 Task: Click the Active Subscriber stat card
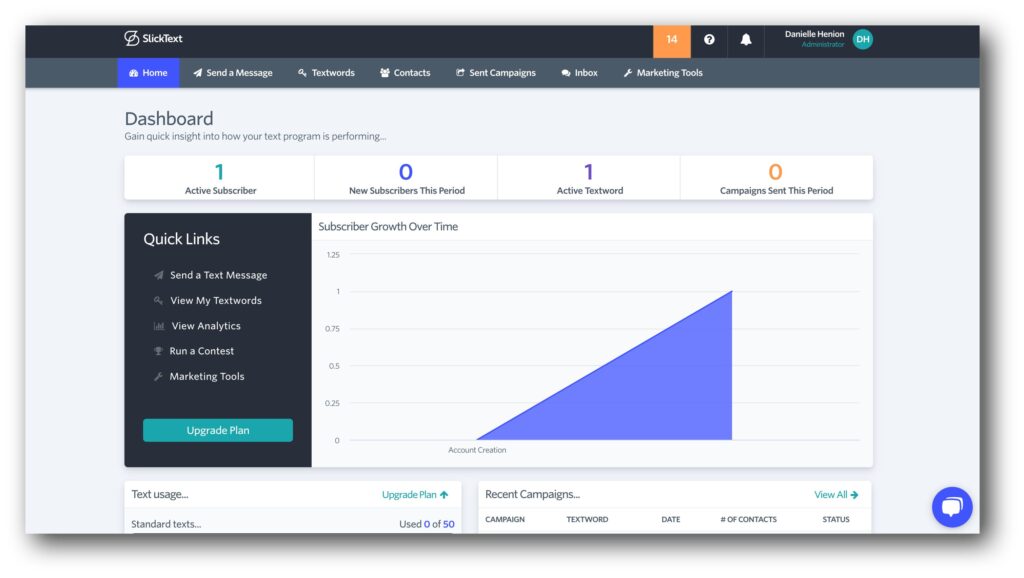(x=218, y=177)
